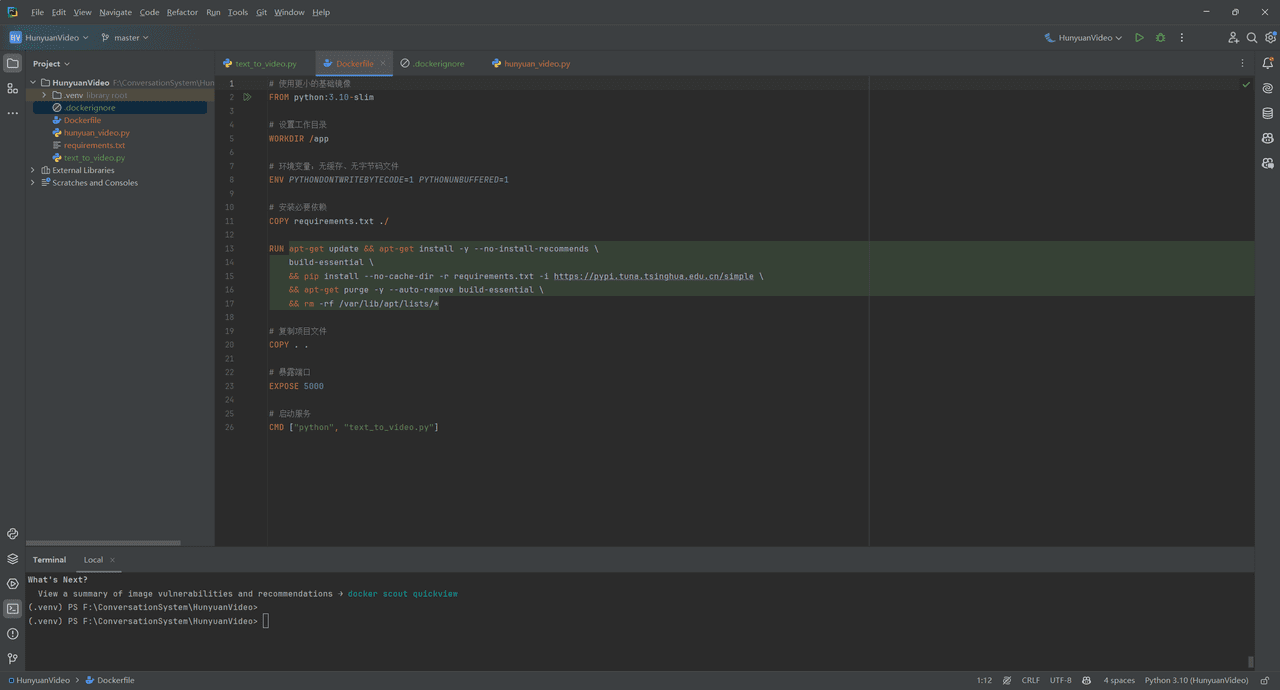Start debugging with the bug icon
1280x690 pixels.
tap(1160, 38)
